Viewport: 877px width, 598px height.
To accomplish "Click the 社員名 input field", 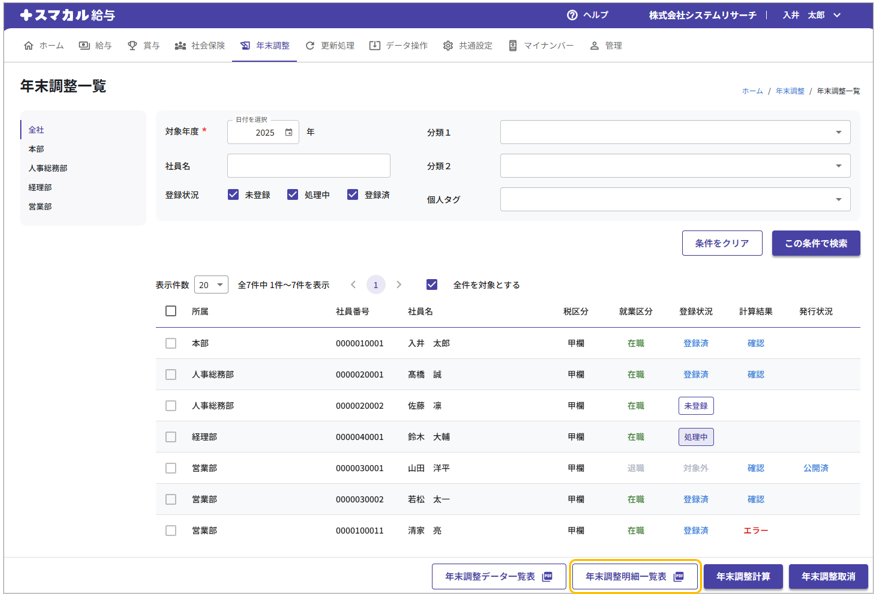I will pos(308,166).
